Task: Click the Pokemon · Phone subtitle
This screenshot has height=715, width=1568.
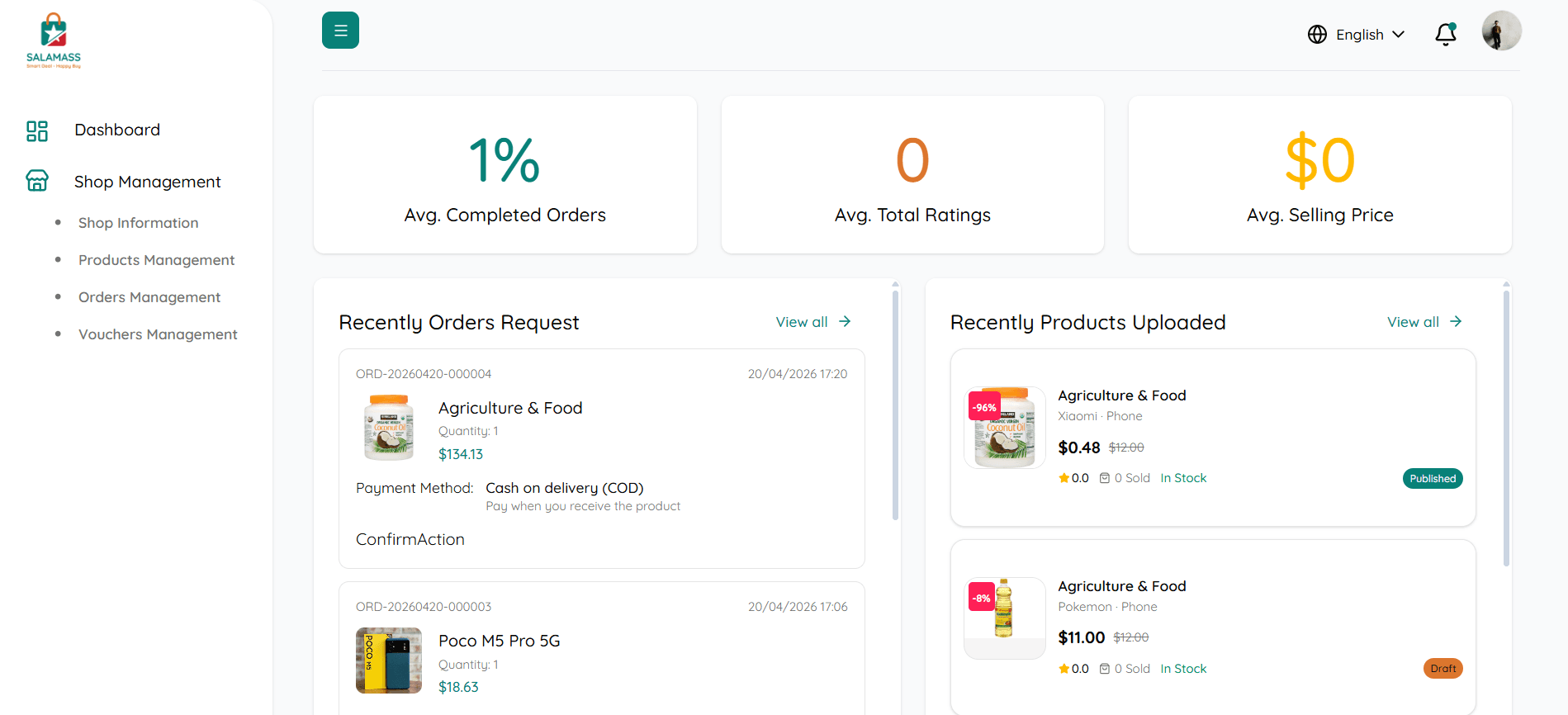Action: click(x=1107, y=607)
